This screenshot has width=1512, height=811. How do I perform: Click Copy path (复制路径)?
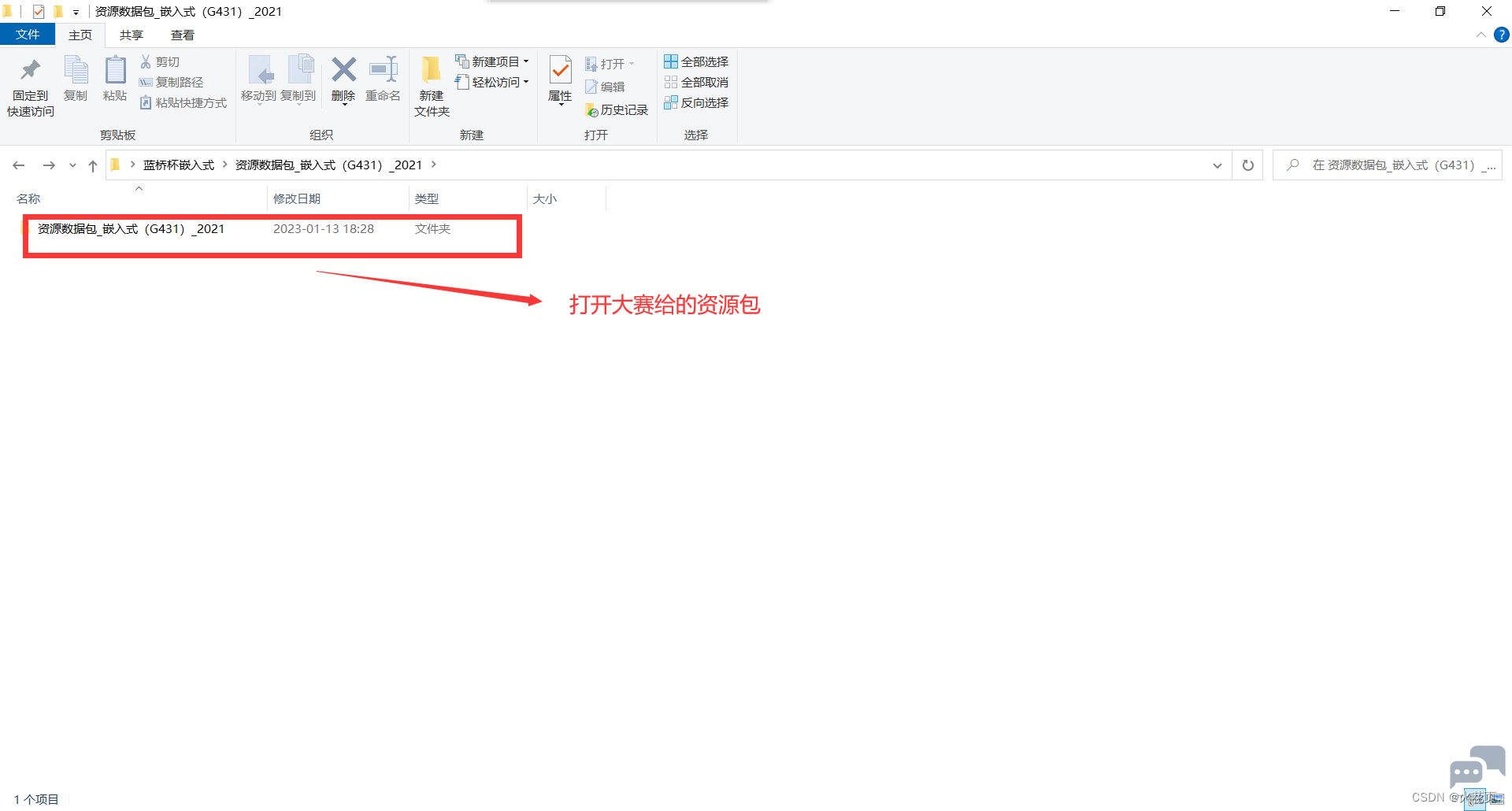tap(171, 82)
